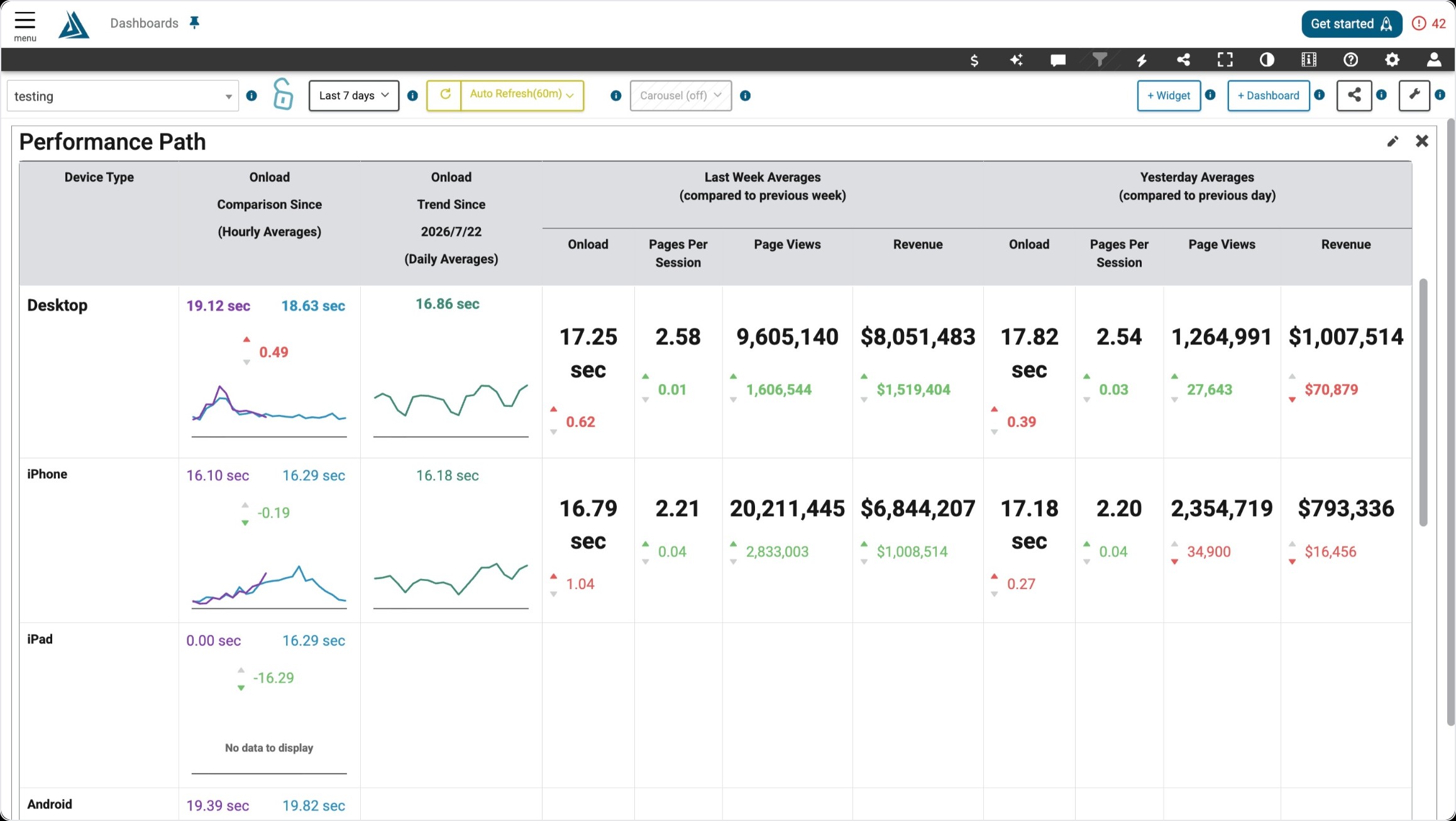Open the hamburger menu
This screenshot has width=1456, height=821.
[x=25, y=25]
